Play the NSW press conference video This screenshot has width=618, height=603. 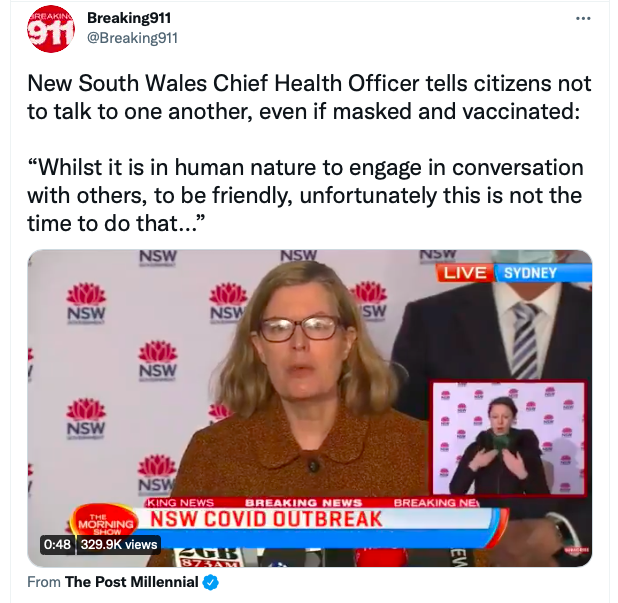(x=309, y=408)
